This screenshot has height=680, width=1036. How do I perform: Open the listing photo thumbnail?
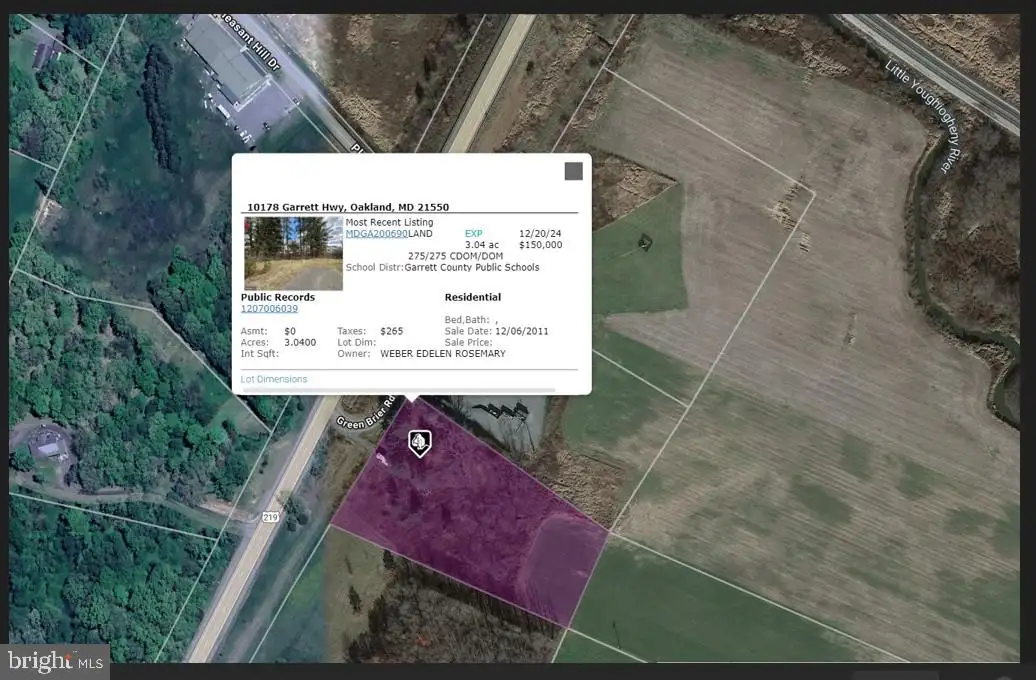(x=293, y=254)
